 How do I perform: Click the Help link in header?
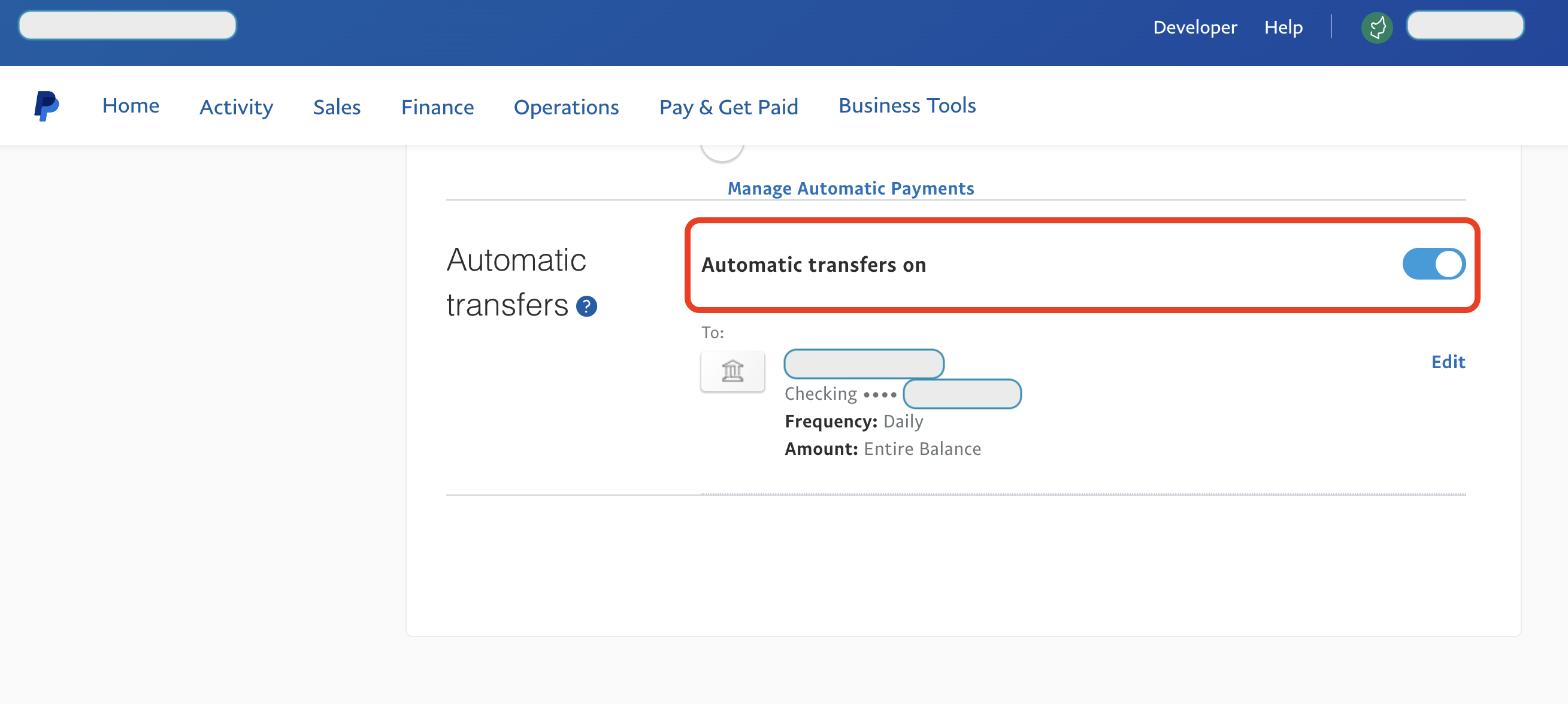coord(1283,28)
